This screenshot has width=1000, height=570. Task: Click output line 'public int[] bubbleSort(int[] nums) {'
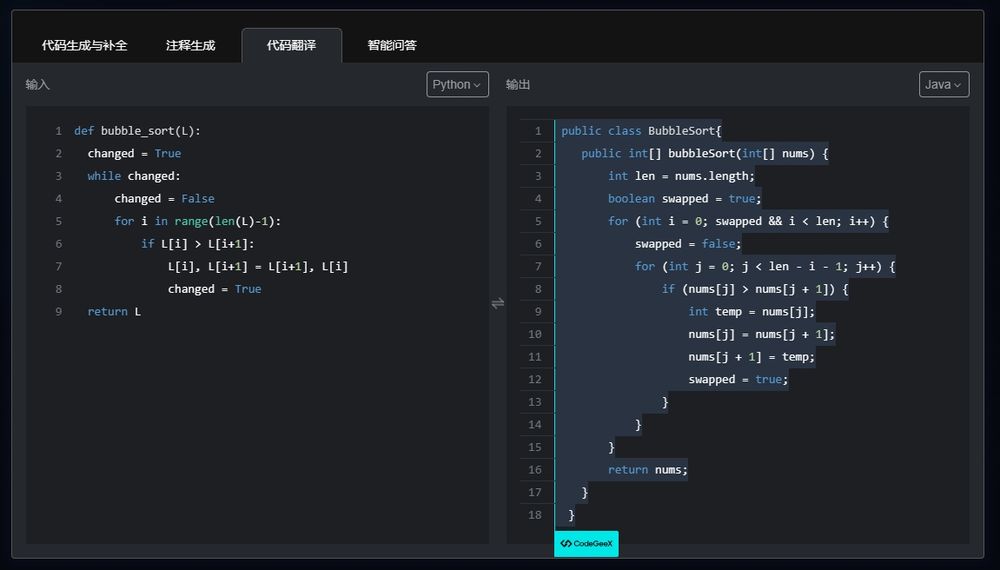point(705,154)
